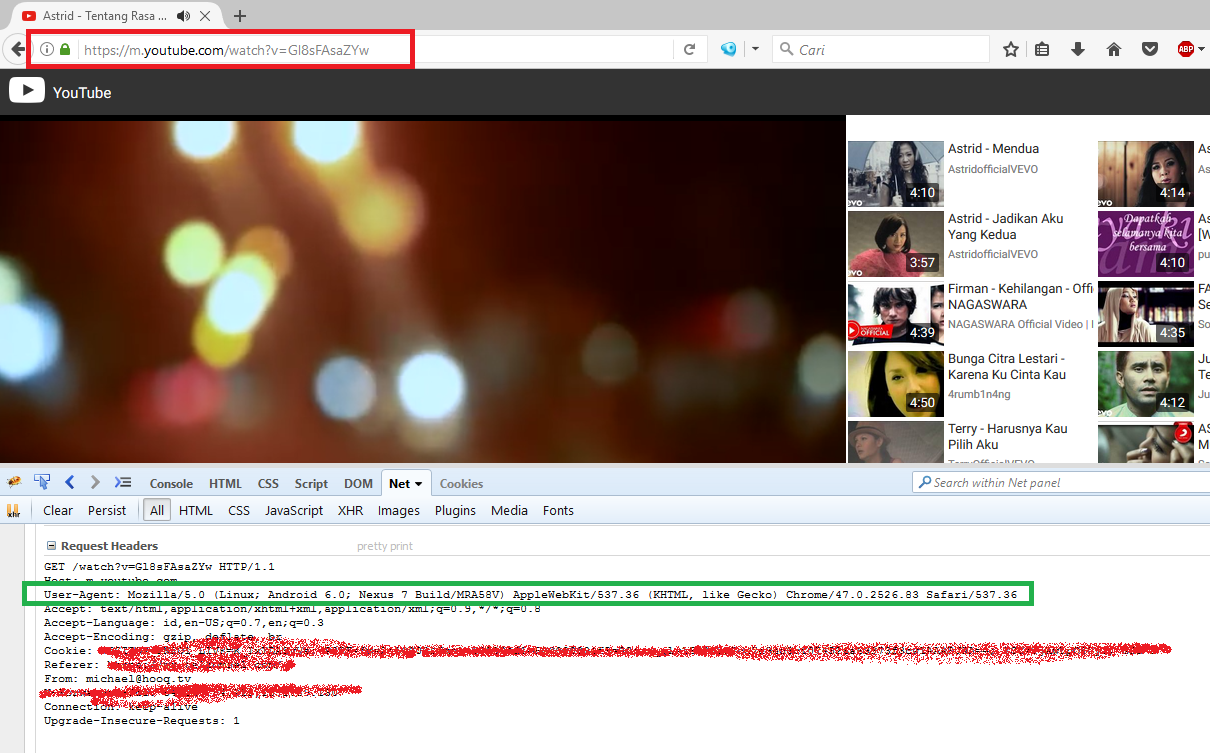Filter Net requests by Plugins
The width and height of the screenshot is (1210, 753).
[x=455, y=510]
